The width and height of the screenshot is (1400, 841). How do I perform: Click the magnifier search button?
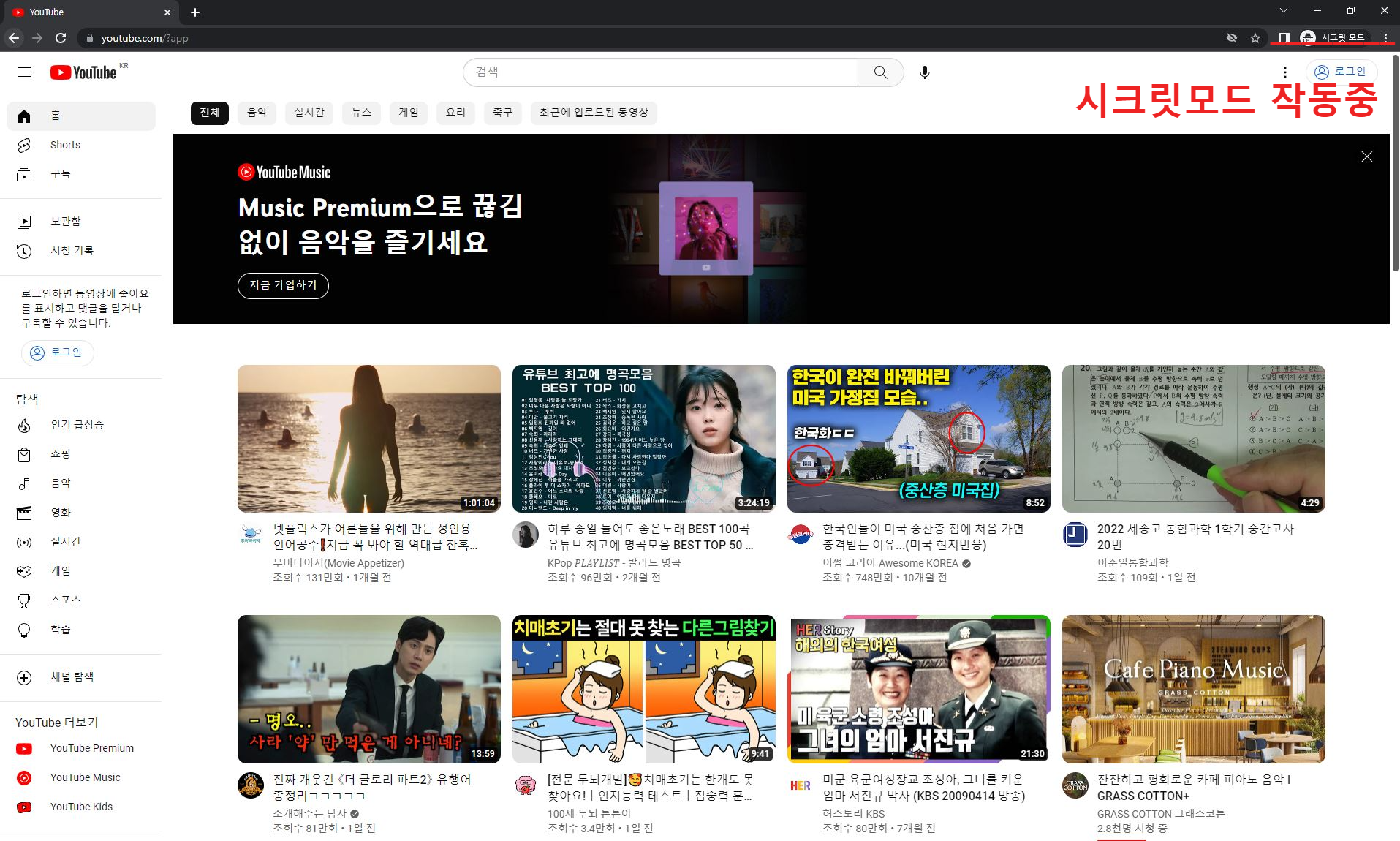coord(880,72)
